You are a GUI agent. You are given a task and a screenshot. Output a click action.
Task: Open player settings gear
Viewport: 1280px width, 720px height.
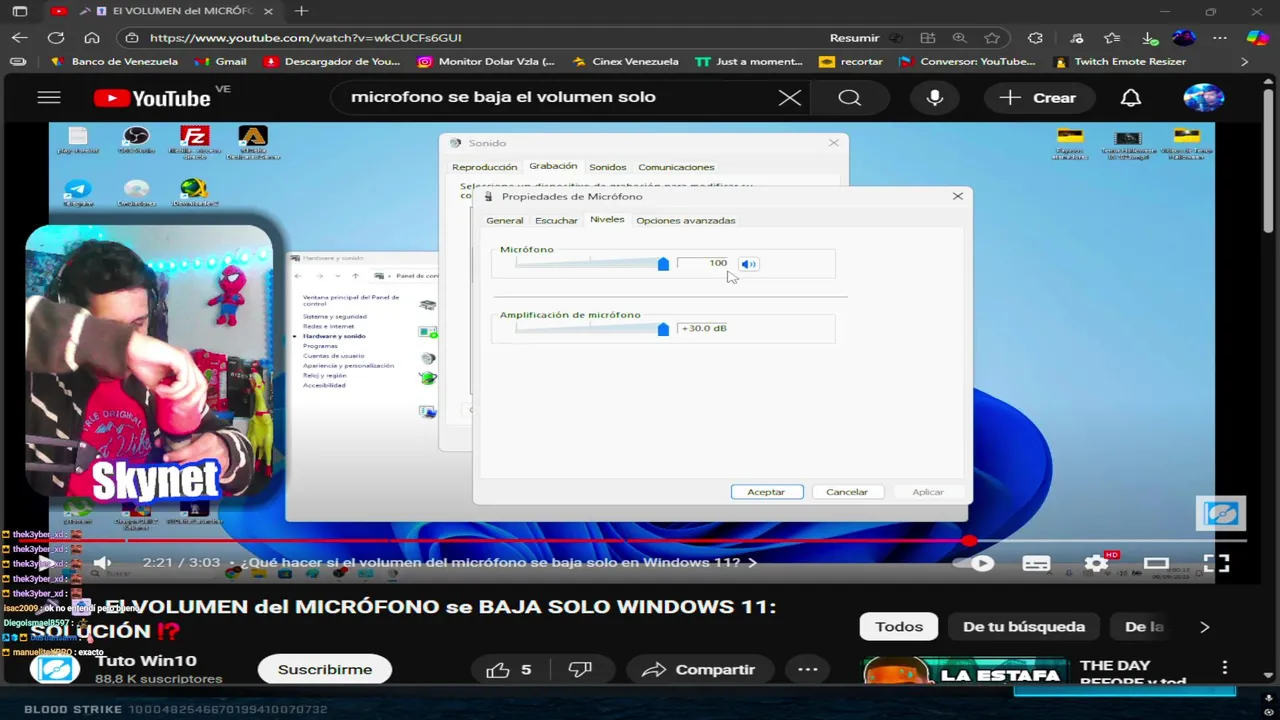click(1097, 563)
